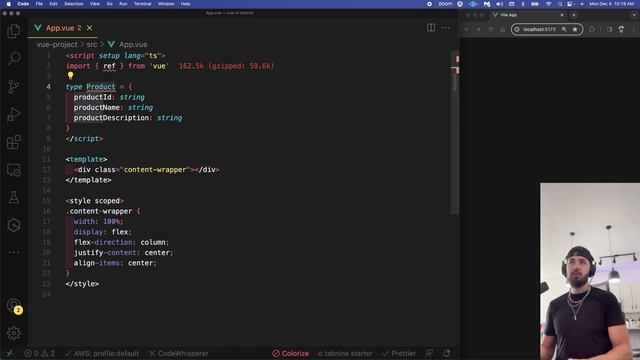This screenshot has width=640, height=360.
Task: Open the Explorer view in activity bar
Action: (x=13, y=31)
